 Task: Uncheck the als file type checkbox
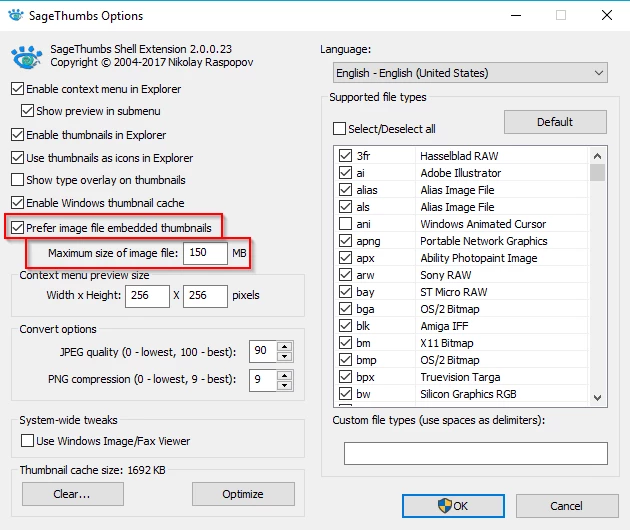coord(345,207)
